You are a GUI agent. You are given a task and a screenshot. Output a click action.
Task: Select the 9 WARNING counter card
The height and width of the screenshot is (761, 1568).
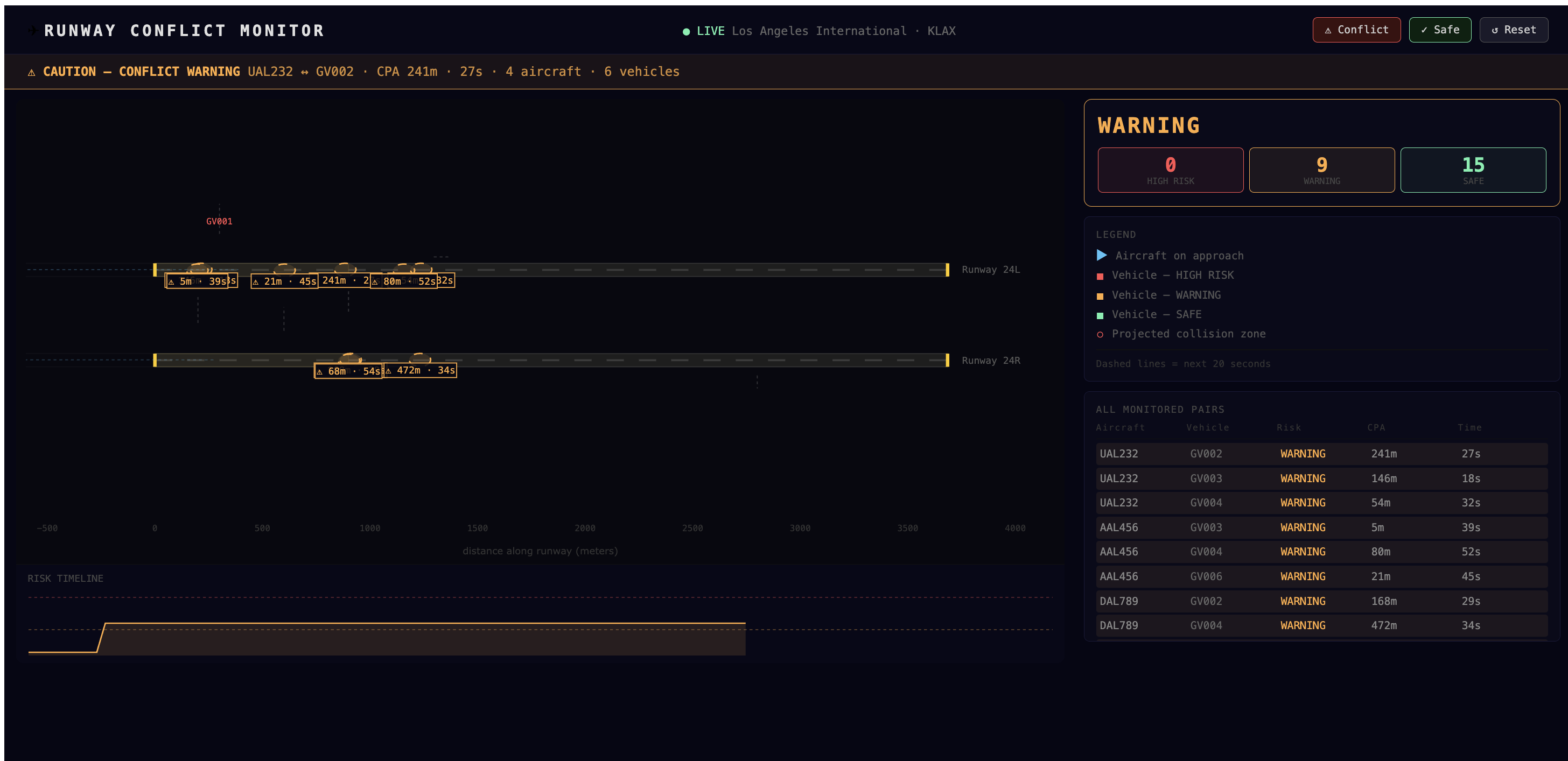[x=1321, y=170]
